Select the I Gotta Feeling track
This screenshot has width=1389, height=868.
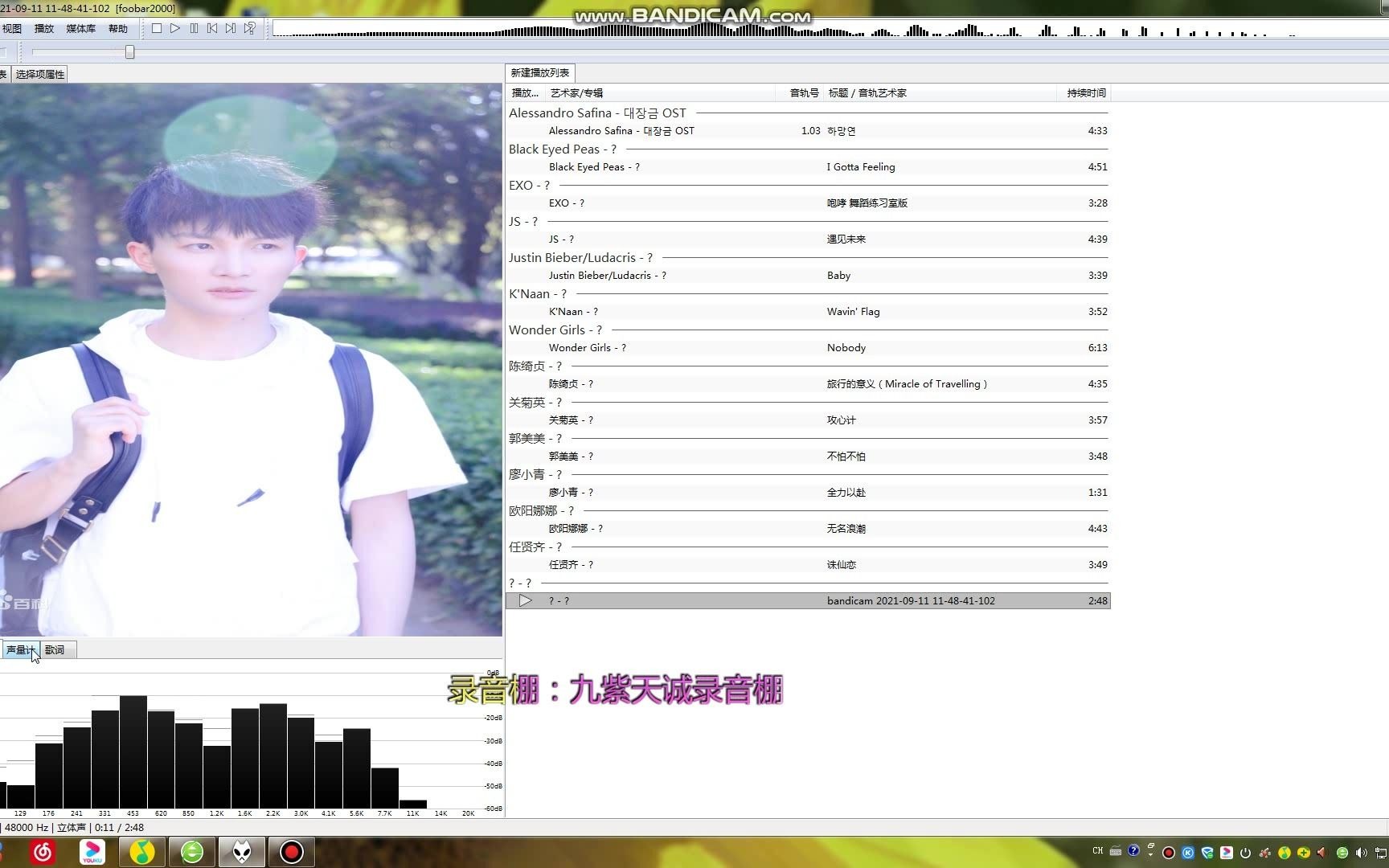pyautogui.click(x=808, y=166)
